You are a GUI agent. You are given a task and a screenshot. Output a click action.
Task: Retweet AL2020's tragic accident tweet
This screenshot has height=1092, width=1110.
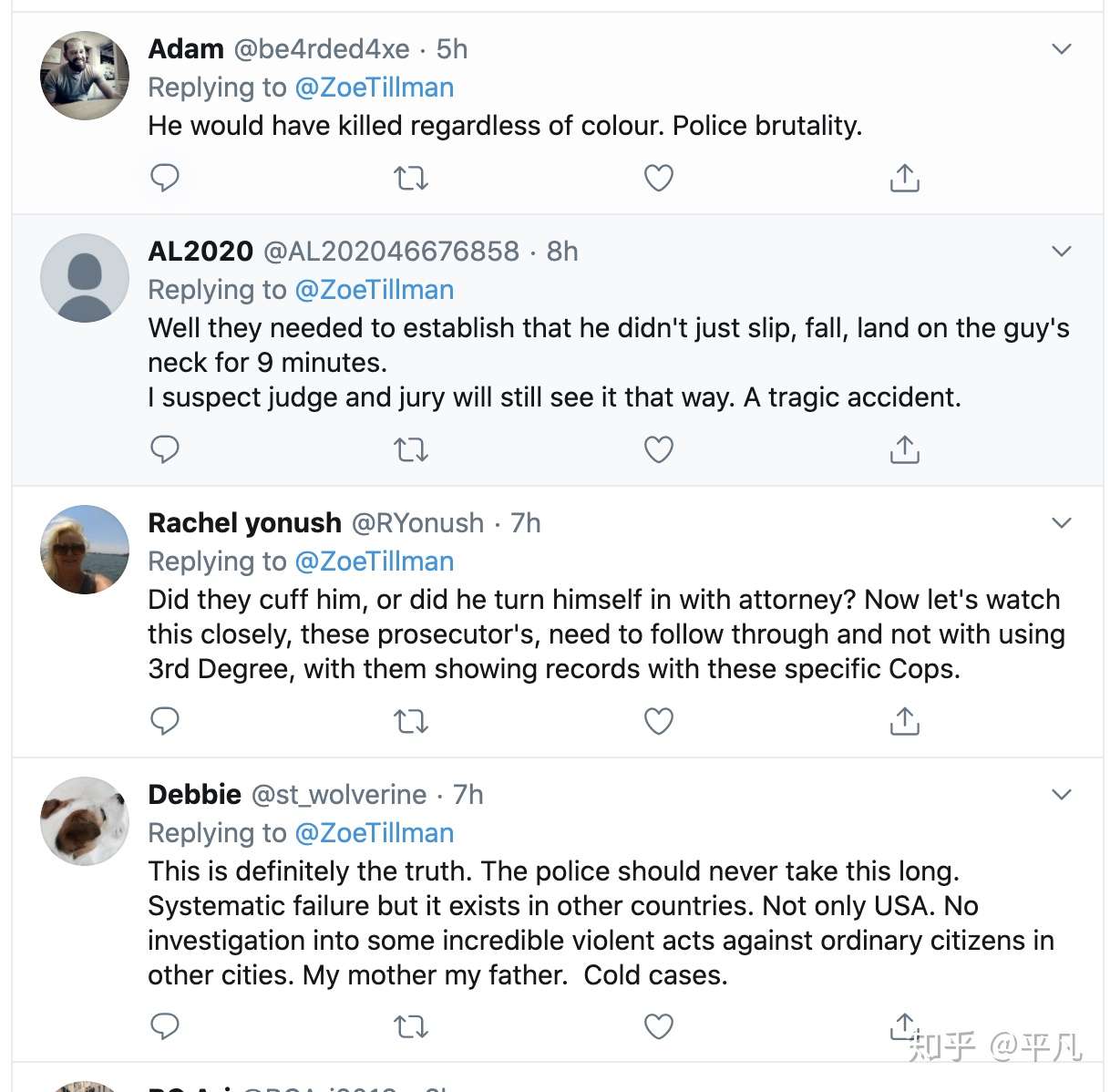(410, 449)
